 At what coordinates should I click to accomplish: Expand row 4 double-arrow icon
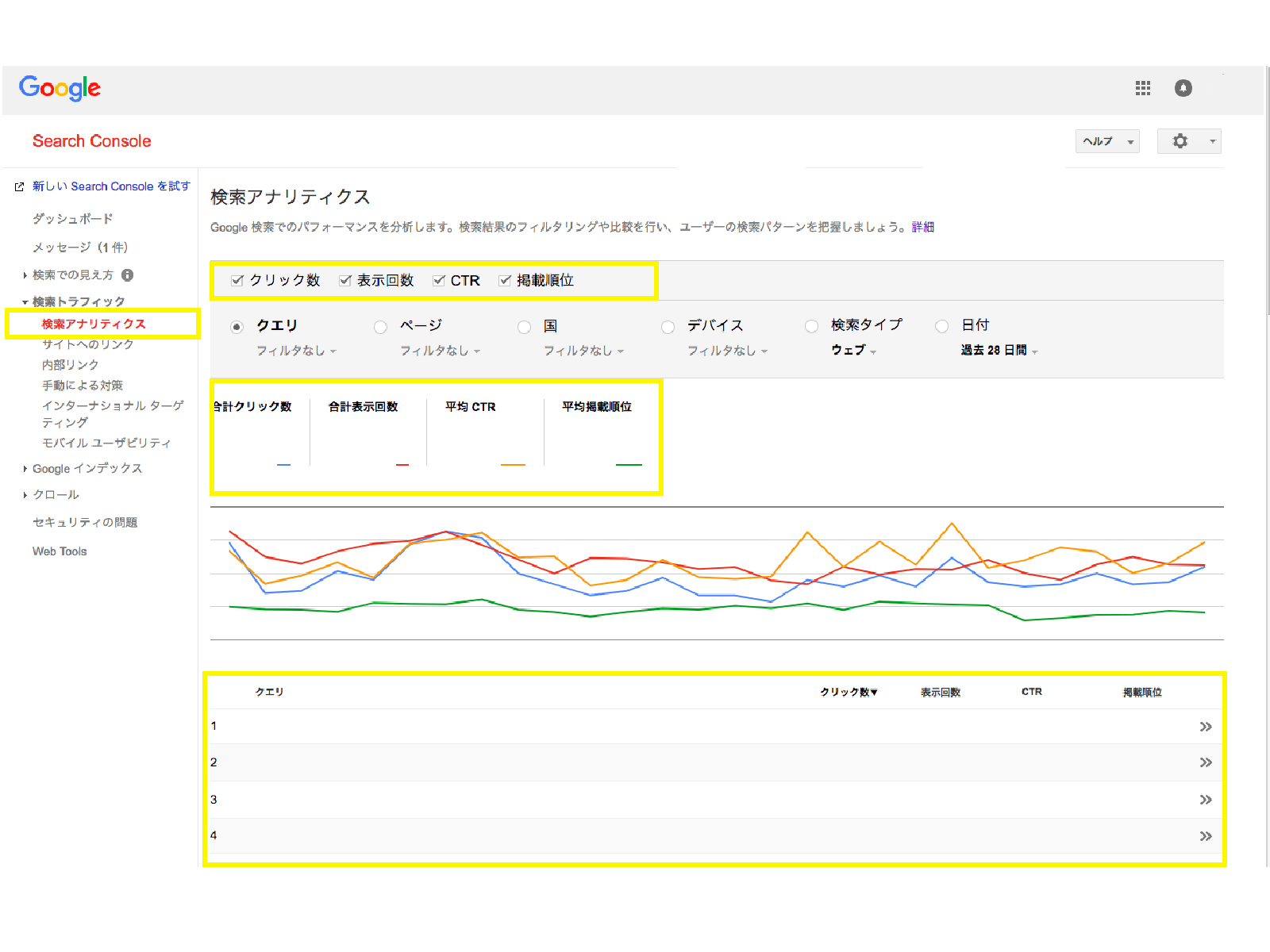(x=1206, y=836)
